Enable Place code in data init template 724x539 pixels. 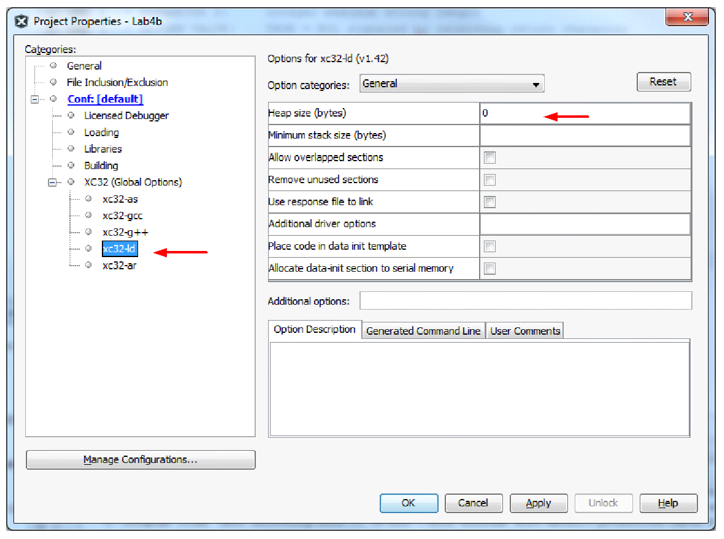pyautogui.click(x=490, y=246)
